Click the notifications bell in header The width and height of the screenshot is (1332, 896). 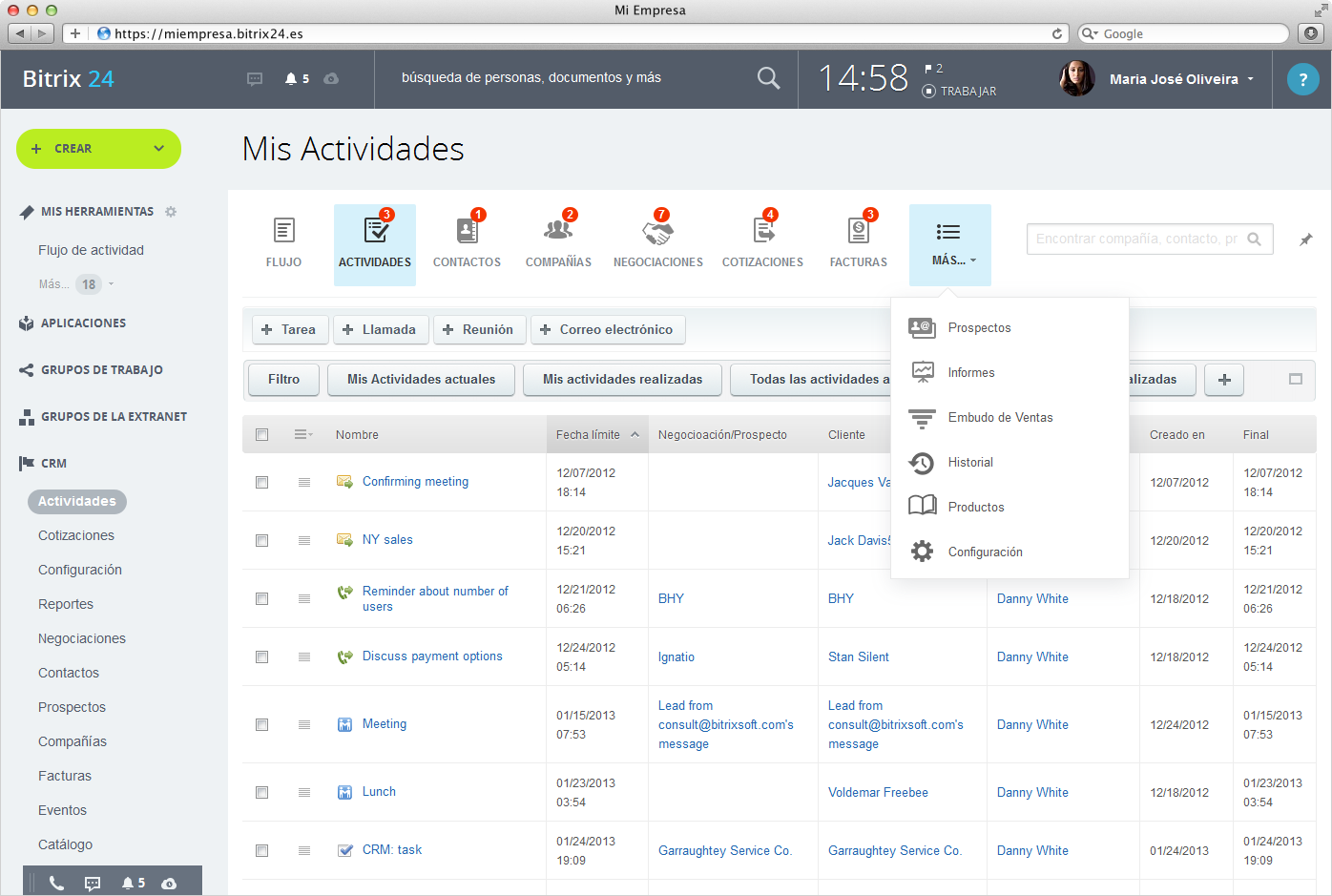tap(292, 79)
